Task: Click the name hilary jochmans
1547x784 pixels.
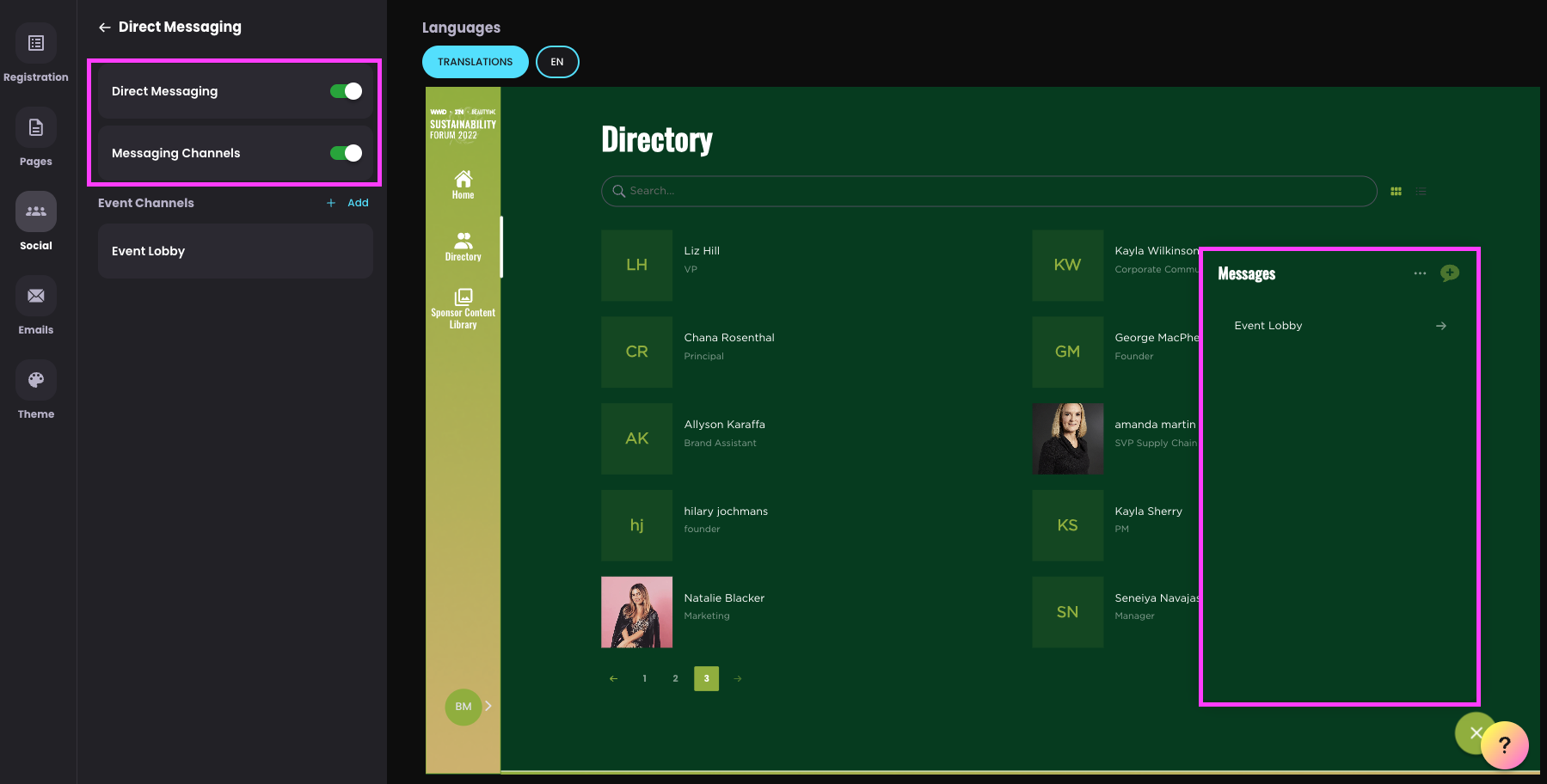Action: coord(726,511)
